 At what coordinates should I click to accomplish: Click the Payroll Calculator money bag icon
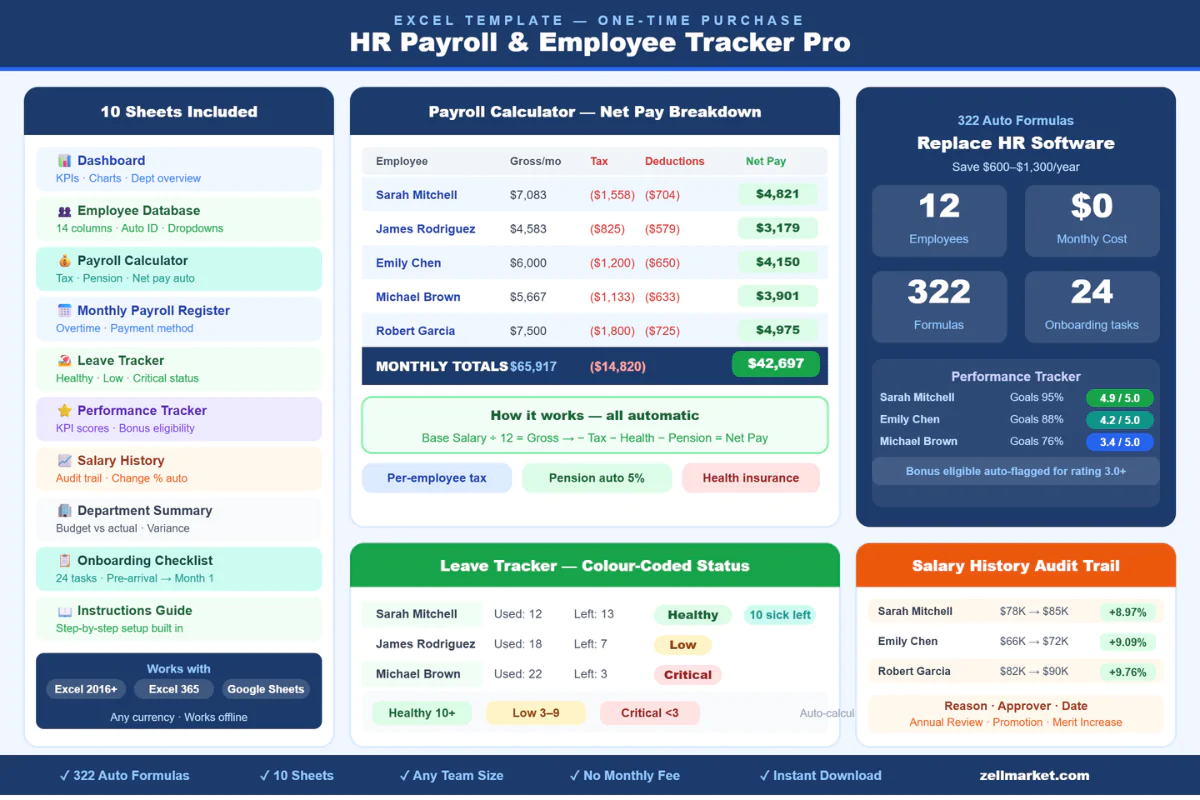(65, 261)
